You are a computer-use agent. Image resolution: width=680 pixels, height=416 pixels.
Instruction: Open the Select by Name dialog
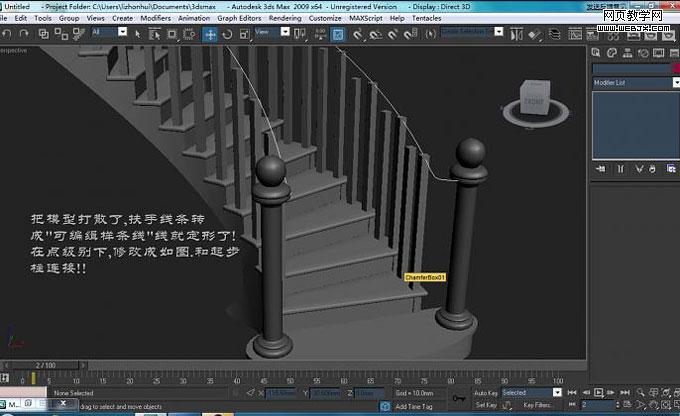tap(154, 34)
